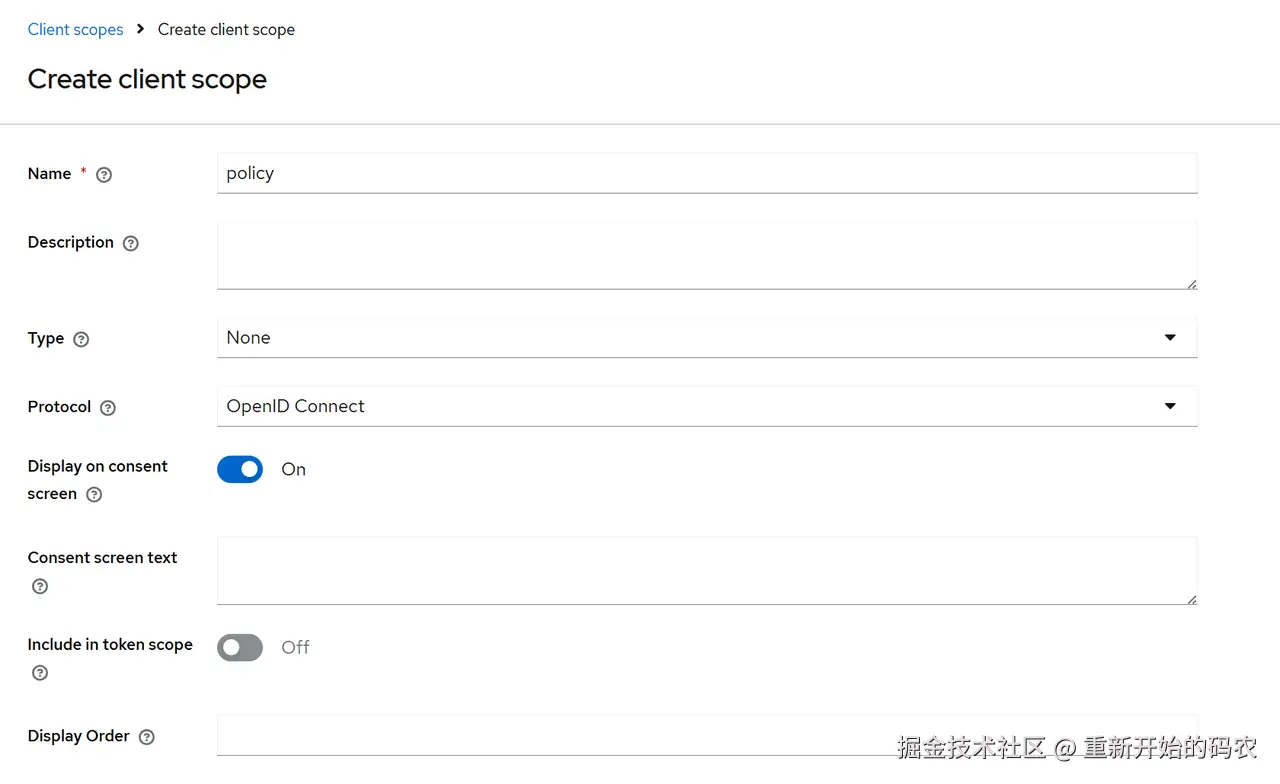Focus the Name field containing policy

tap(706, 173)
